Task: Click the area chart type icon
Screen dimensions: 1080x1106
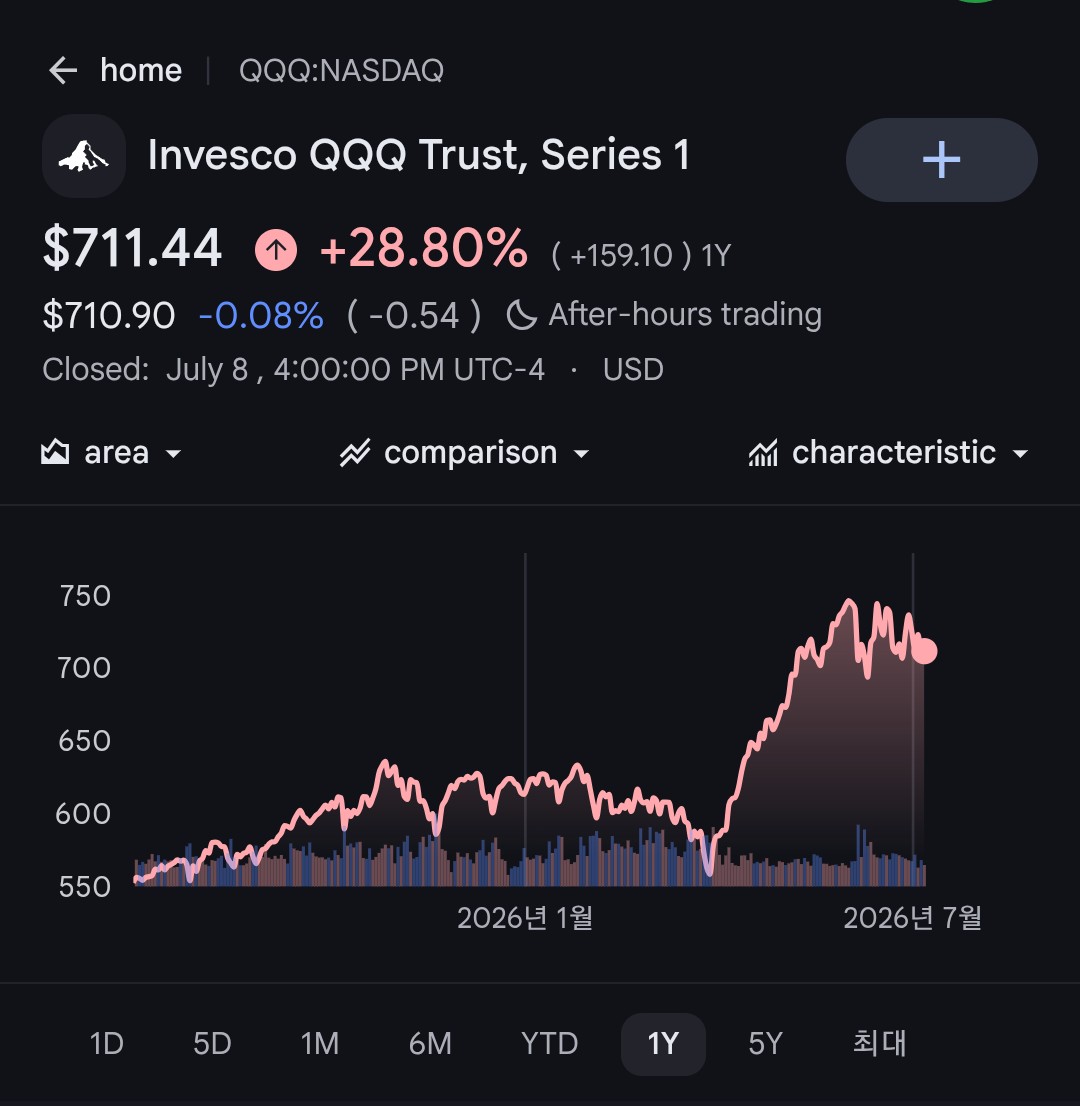Action: coord(55,452)
